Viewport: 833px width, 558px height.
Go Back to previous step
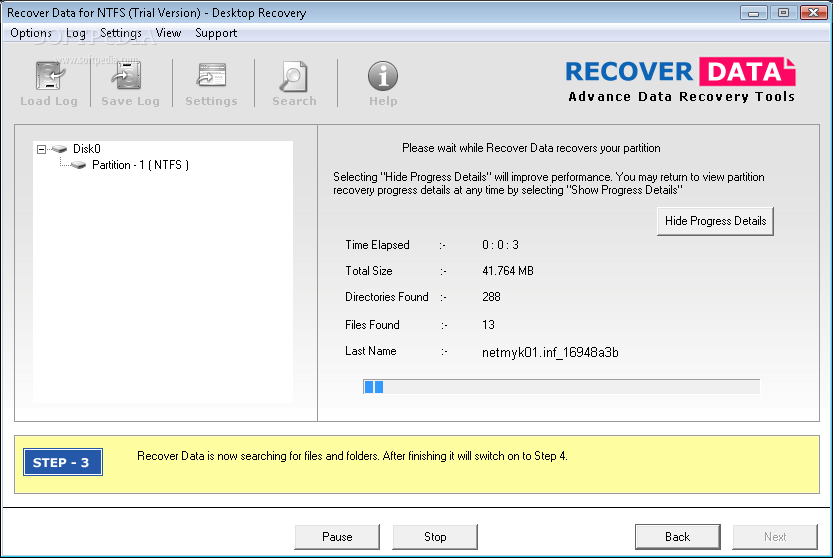(x=678, y=537)
